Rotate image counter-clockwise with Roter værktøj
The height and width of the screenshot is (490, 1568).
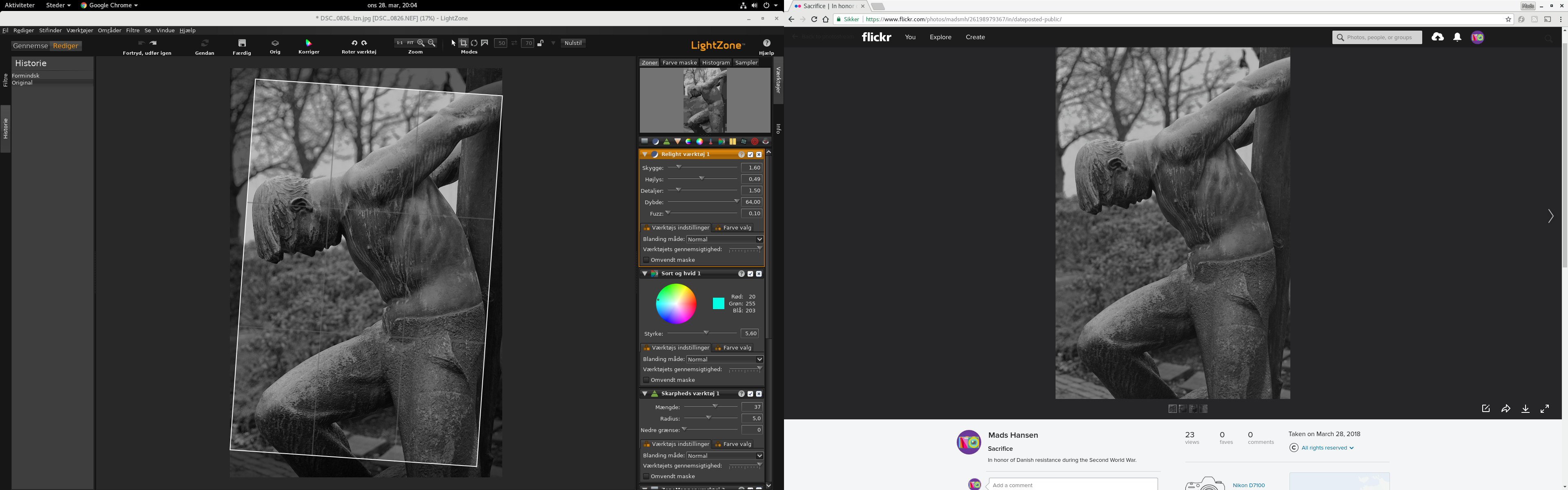(x=354, y=43)
